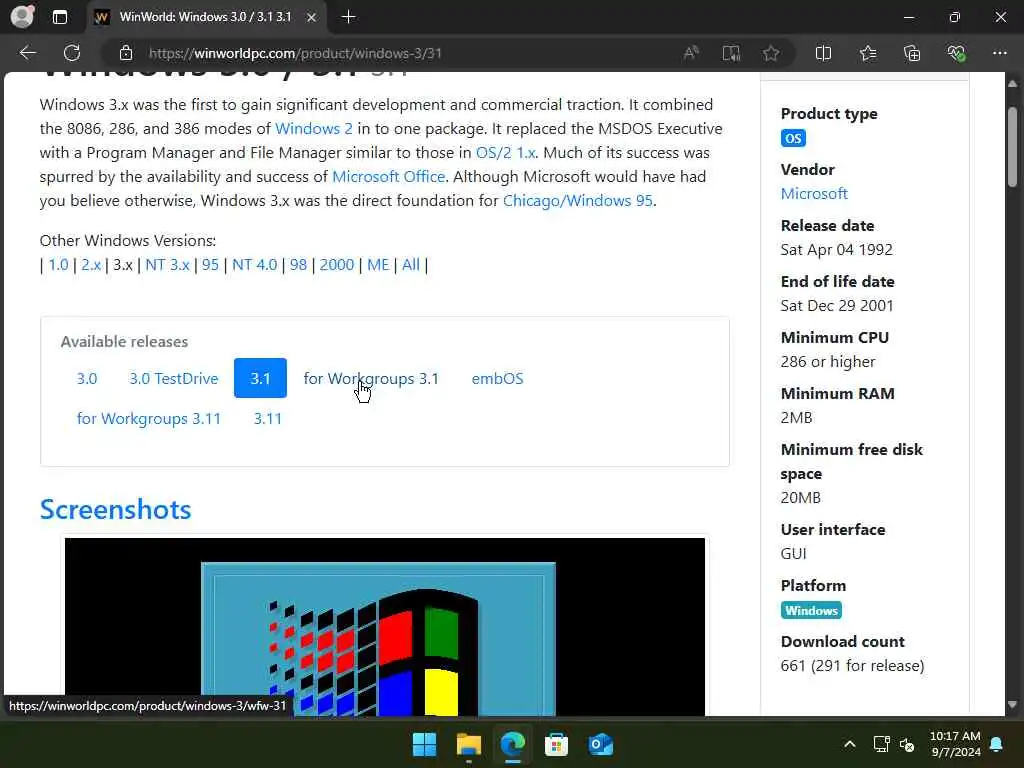Open the Microsoft Office link

(389, 177)
